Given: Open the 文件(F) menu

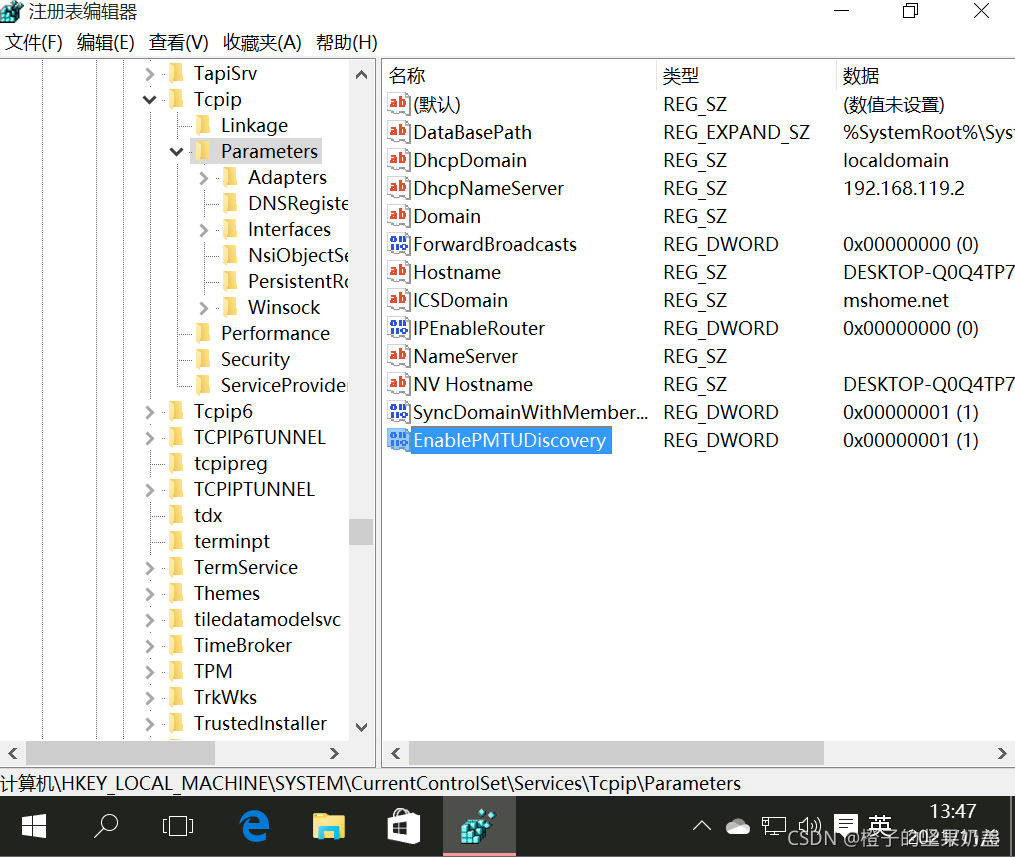Looking at the screenshot, I should point(34,42).
